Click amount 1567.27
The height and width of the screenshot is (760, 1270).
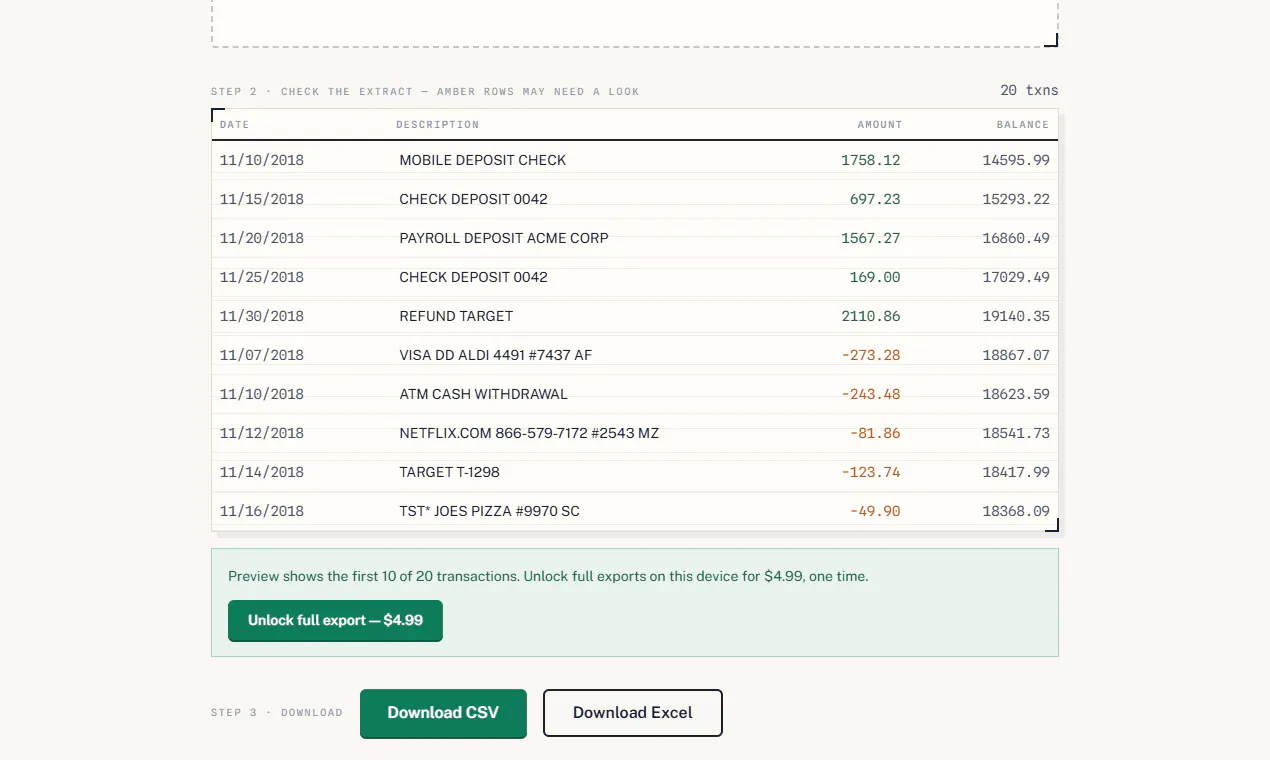click(871, 238)
